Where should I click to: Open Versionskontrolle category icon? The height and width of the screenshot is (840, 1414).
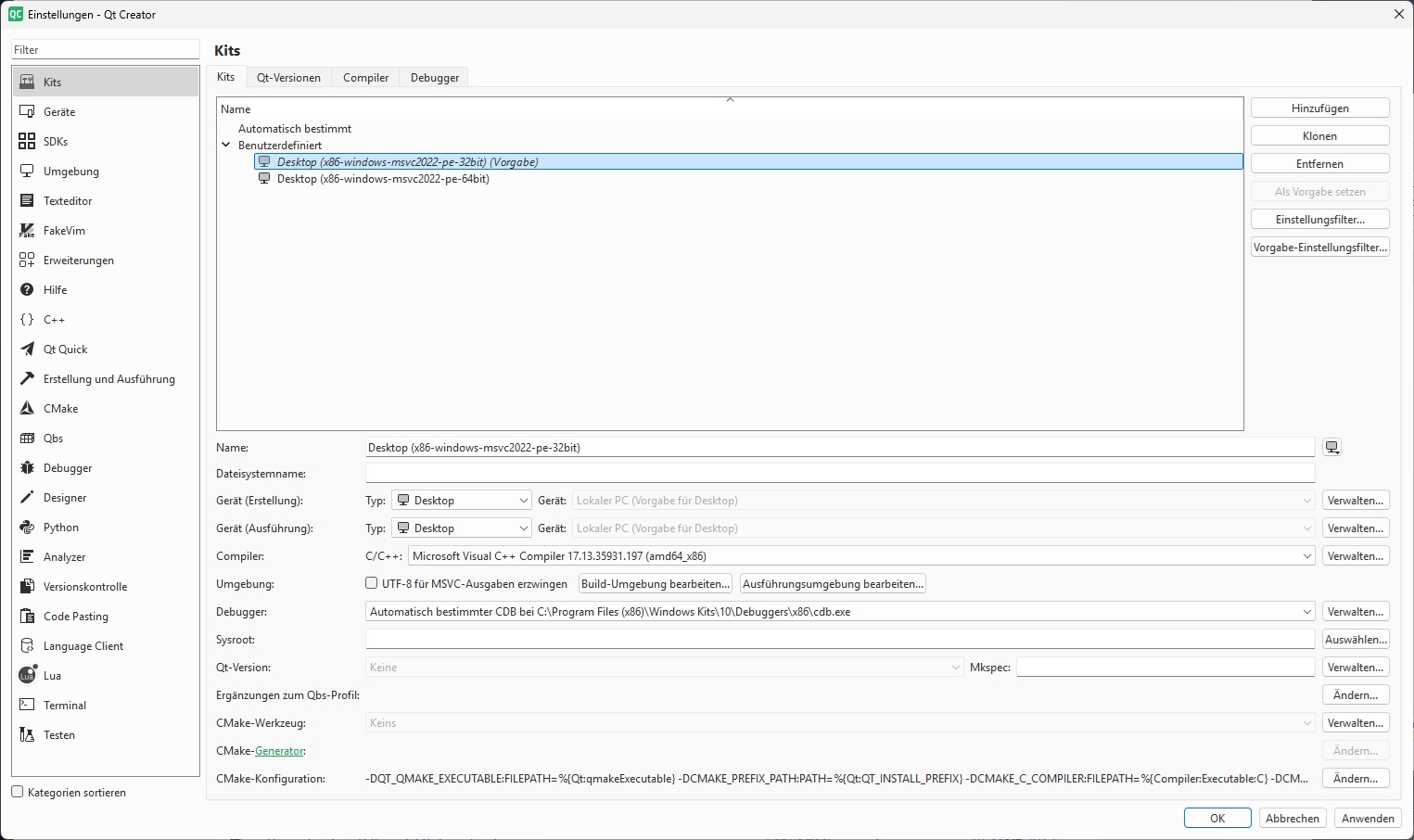pos(27,586)
